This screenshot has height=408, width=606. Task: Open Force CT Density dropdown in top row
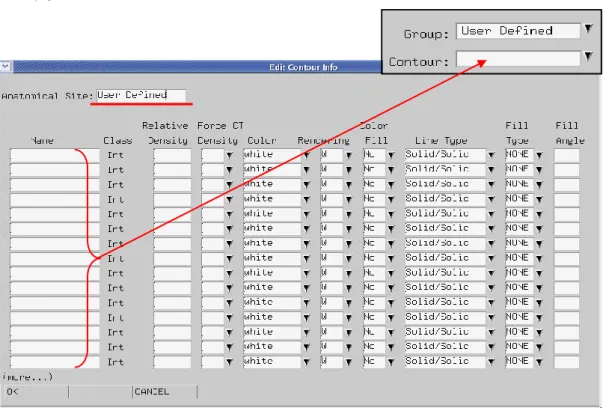[x=229, y=155]
